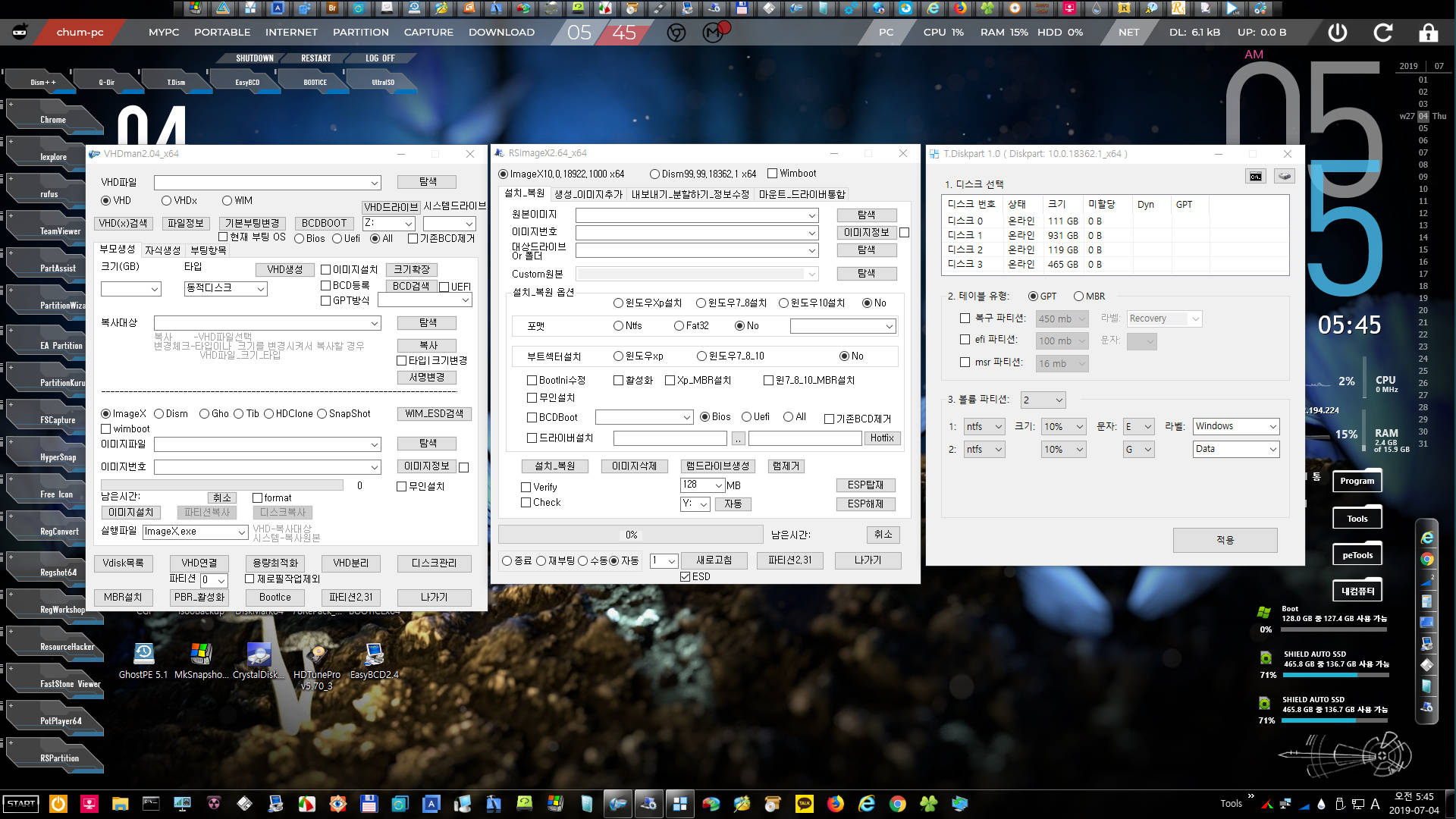1456x819 pixels.
Task: Click 램드라이브생성 button
Action: pos(717,466)
